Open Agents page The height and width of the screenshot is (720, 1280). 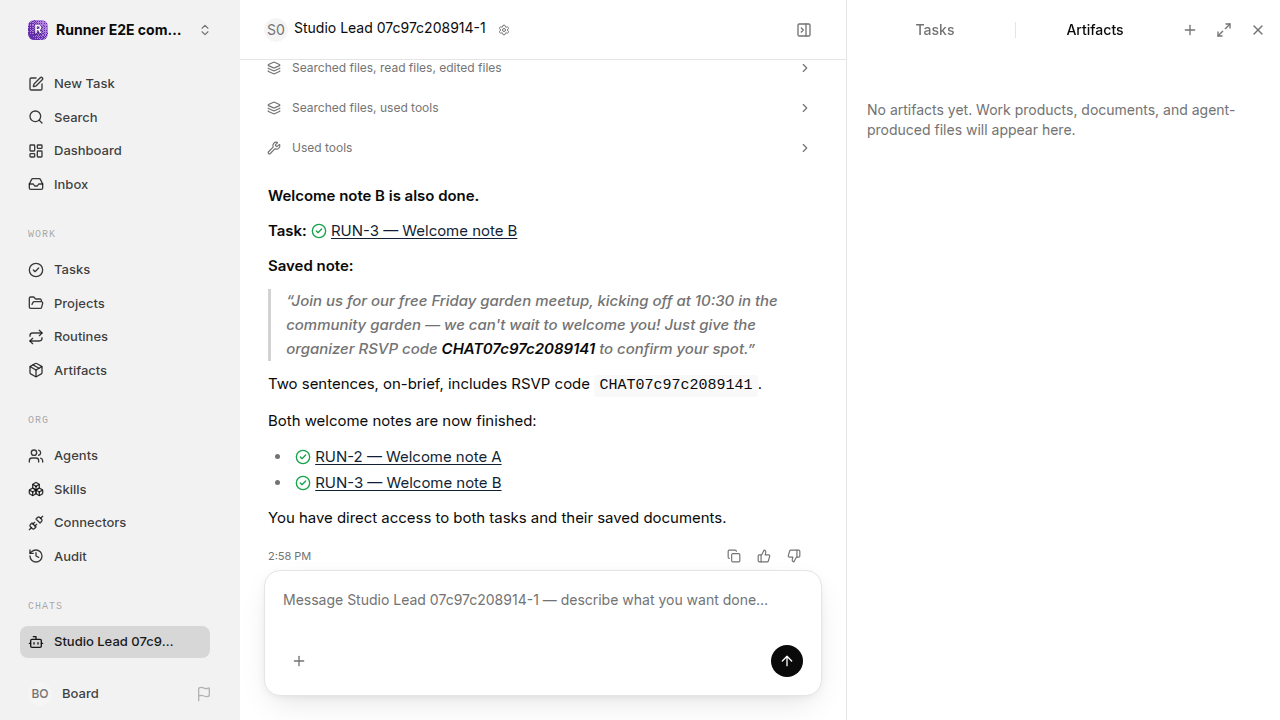point(115,455)
